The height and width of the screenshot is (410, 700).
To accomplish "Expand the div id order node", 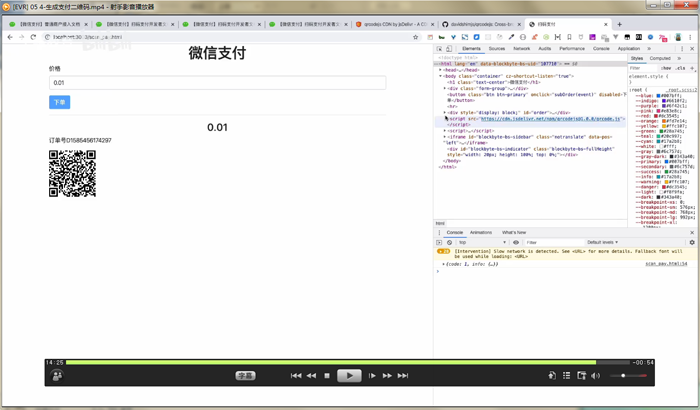I will tap(445, 113).
